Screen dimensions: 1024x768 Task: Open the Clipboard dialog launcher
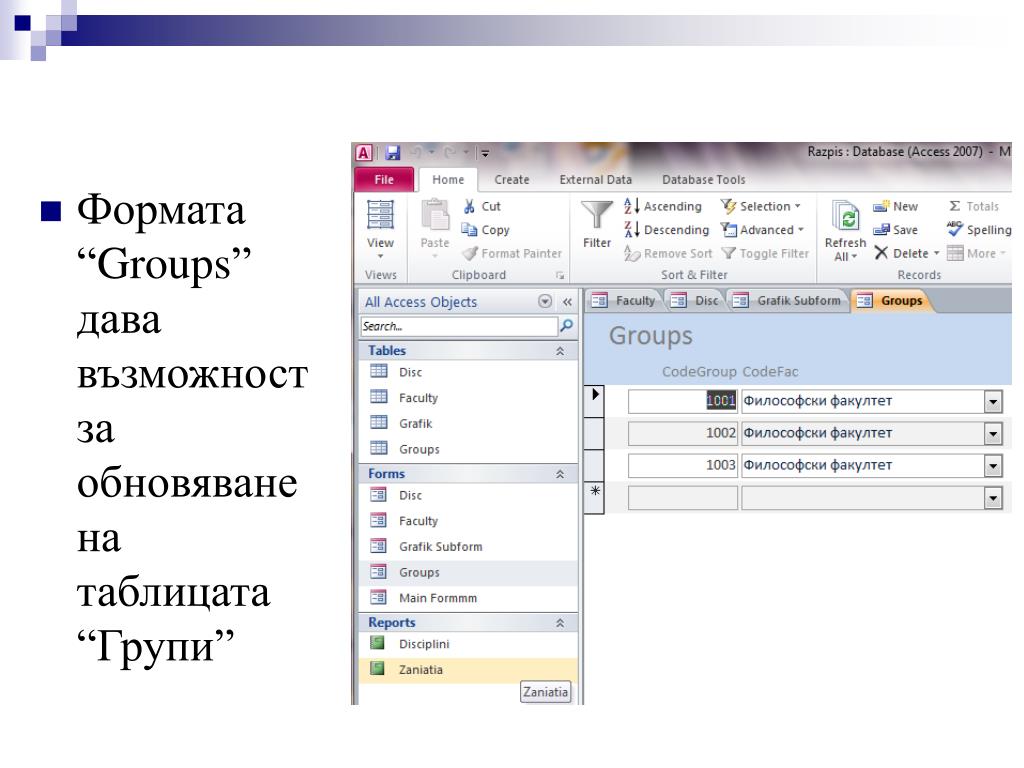point(560,275)
